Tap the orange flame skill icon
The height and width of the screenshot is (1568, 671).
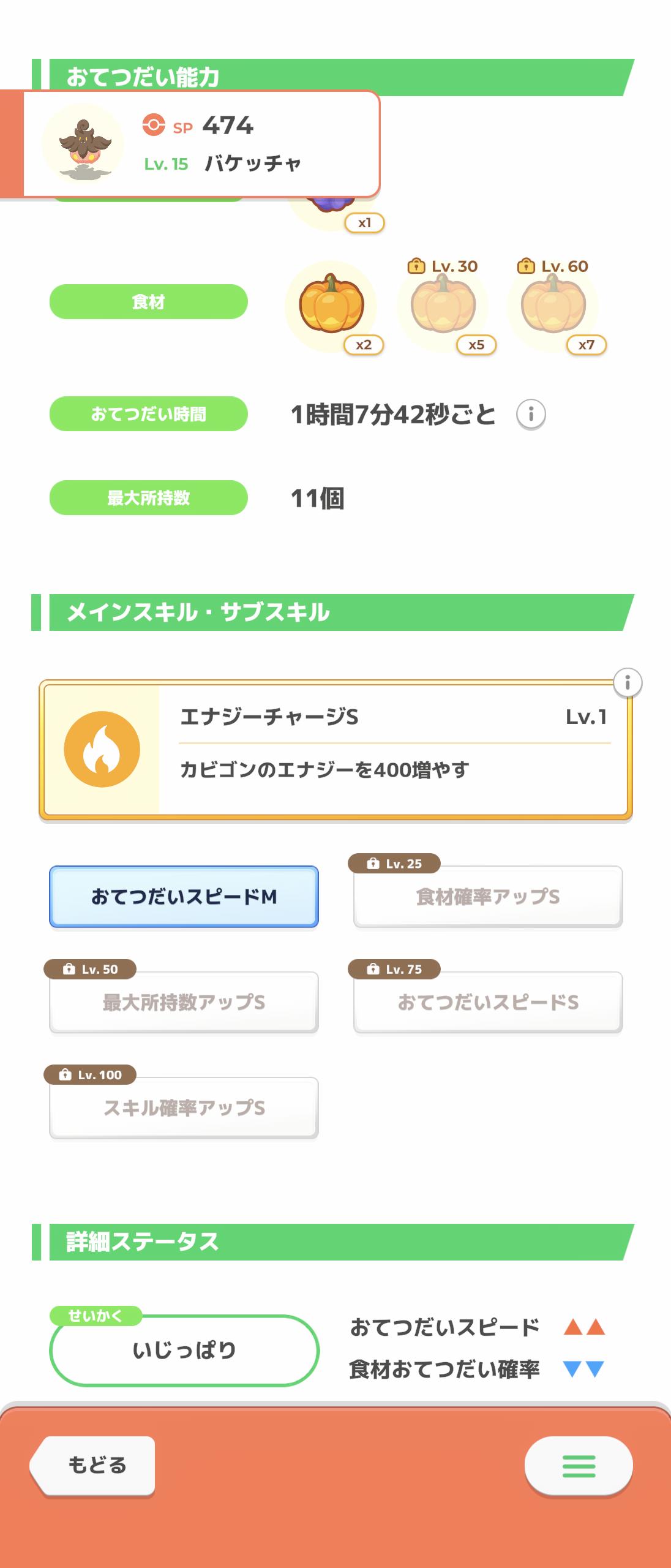[102, 749]
